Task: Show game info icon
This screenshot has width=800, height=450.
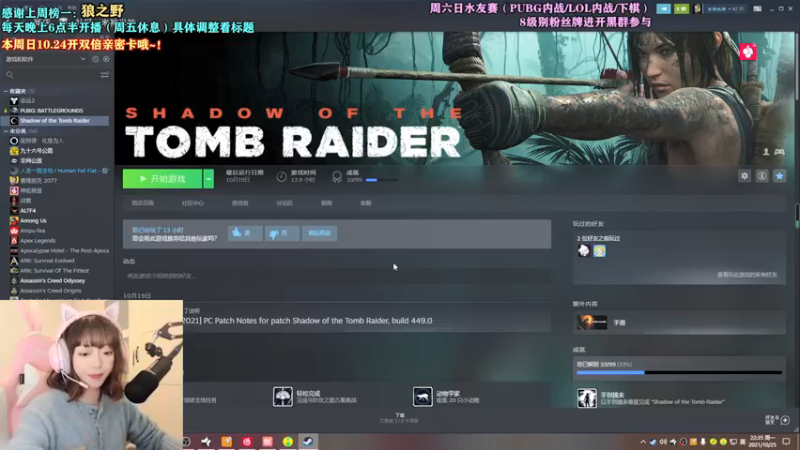Action: (762, 176)
